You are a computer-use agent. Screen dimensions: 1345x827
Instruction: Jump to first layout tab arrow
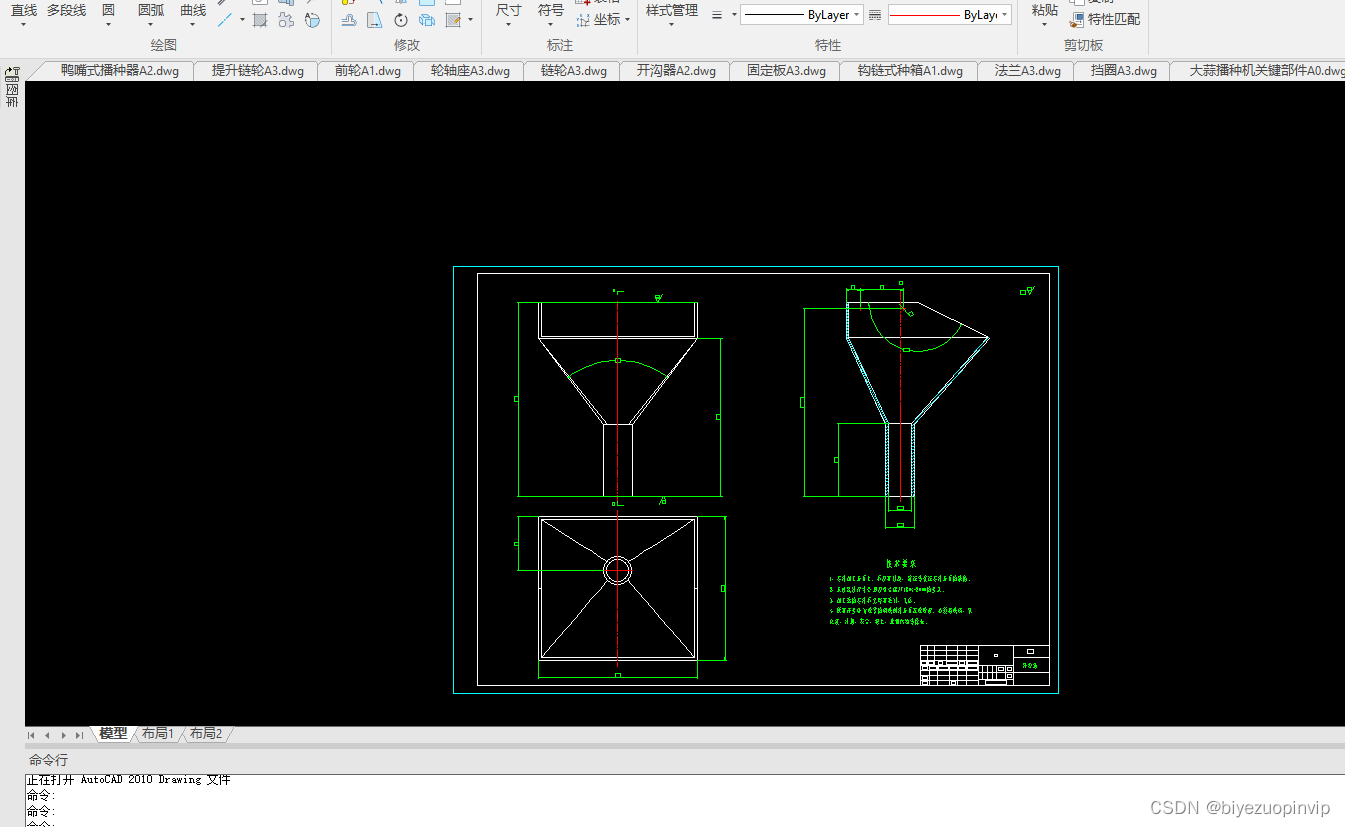click(x=31, y=735)
